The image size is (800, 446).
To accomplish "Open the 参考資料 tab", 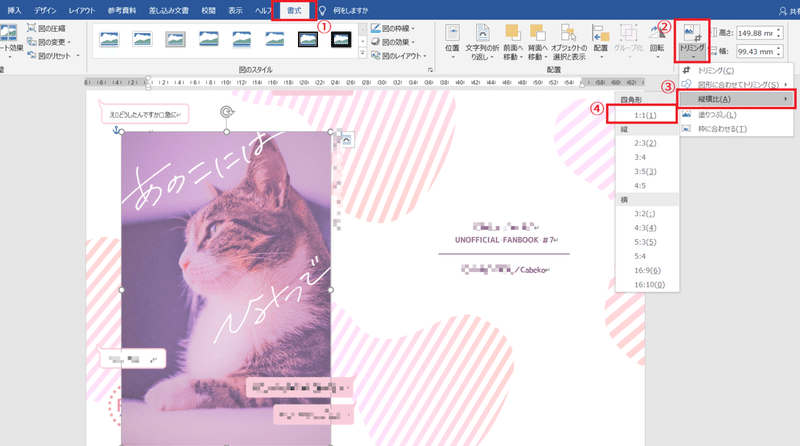I will point(122,10).
